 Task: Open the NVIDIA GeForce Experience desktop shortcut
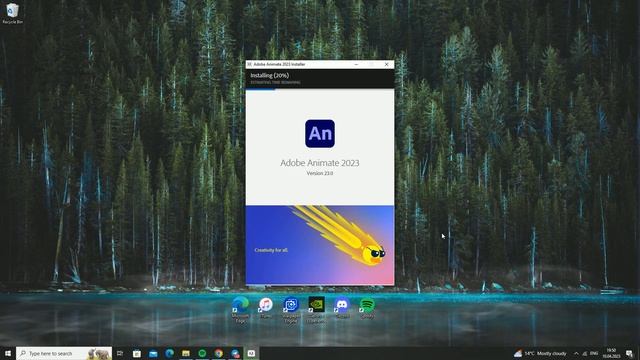point(316,310)
